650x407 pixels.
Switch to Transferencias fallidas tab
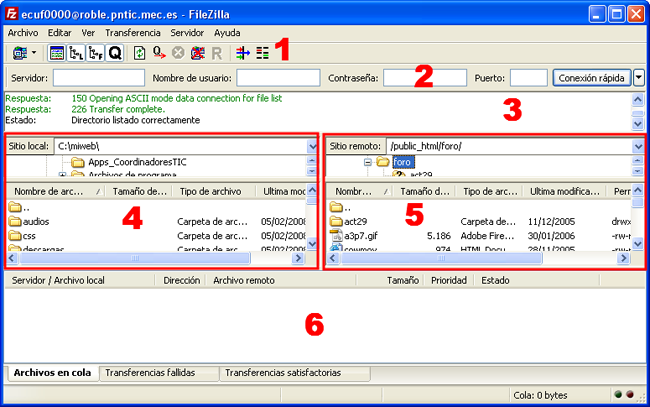(x=157, y=373)
